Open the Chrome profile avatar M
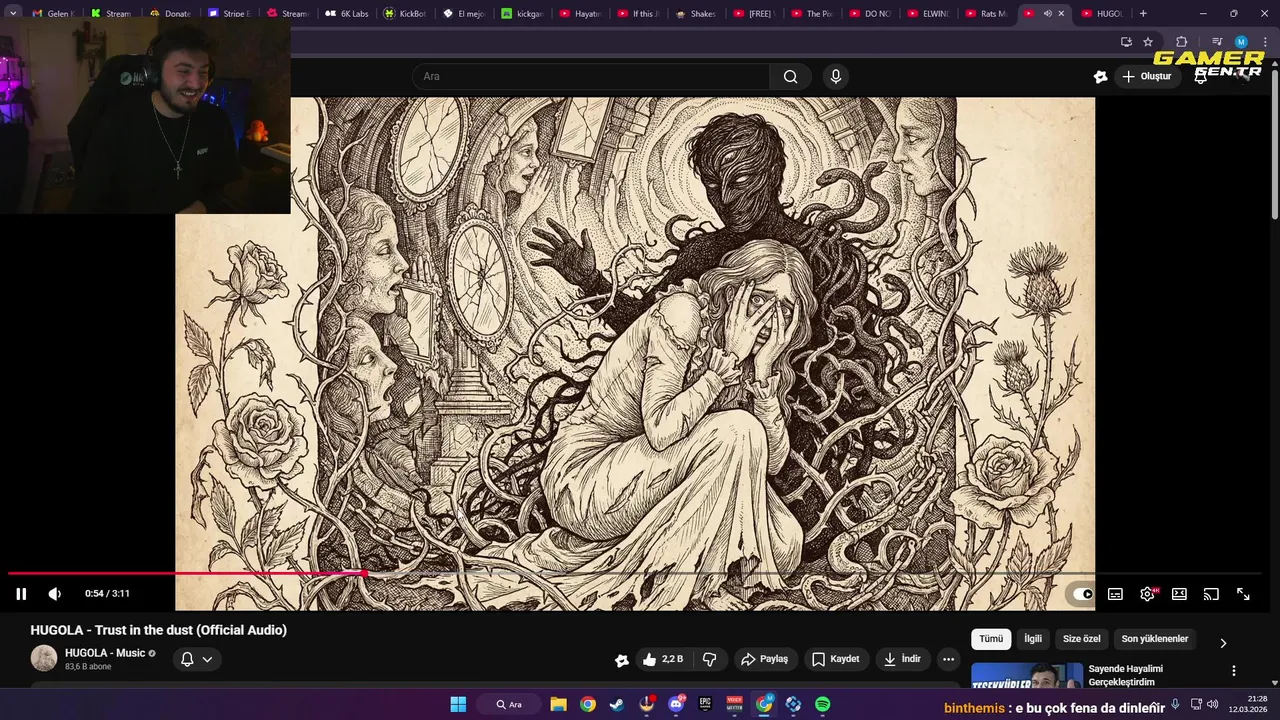 1241,42
